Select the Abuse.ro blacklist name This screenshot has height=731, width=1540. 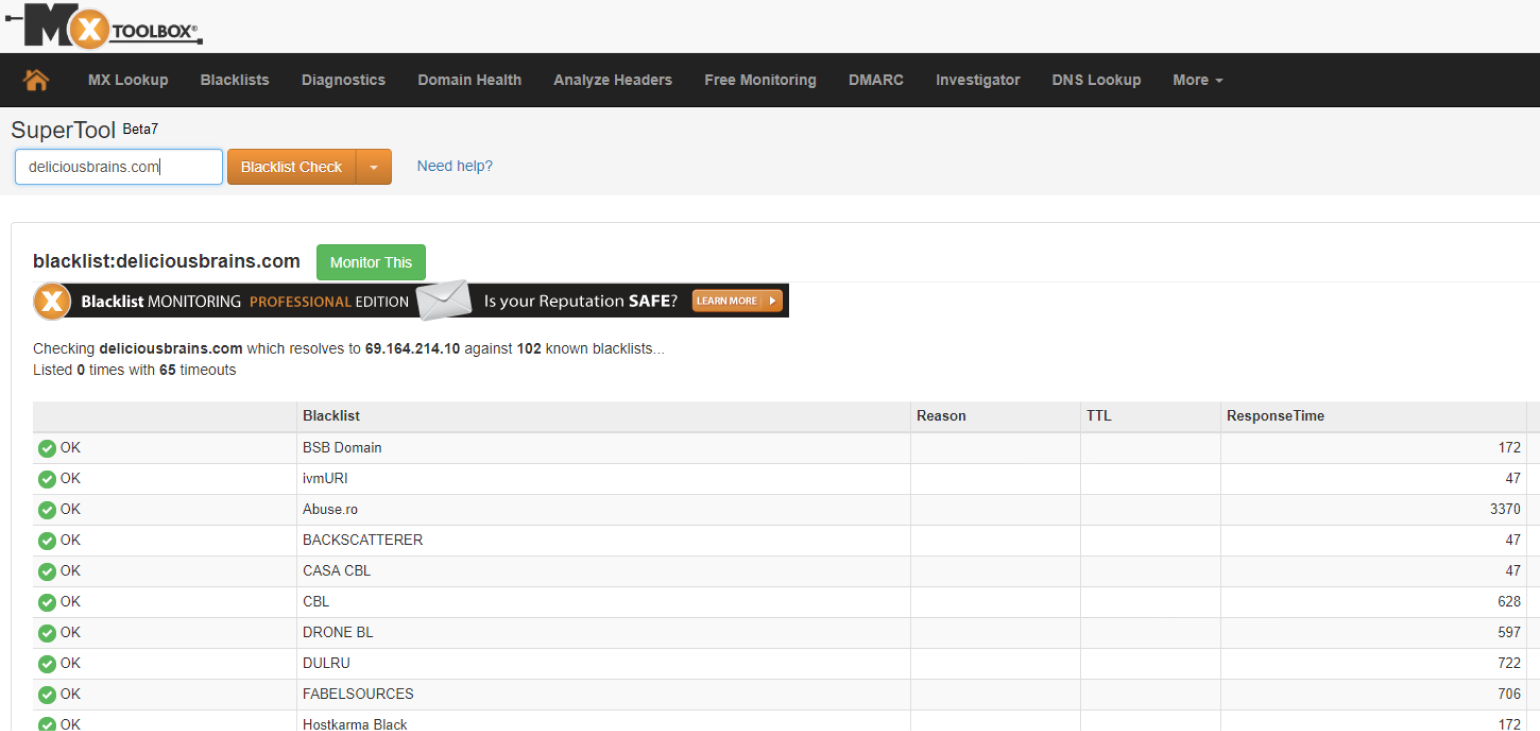pos(330,509)
